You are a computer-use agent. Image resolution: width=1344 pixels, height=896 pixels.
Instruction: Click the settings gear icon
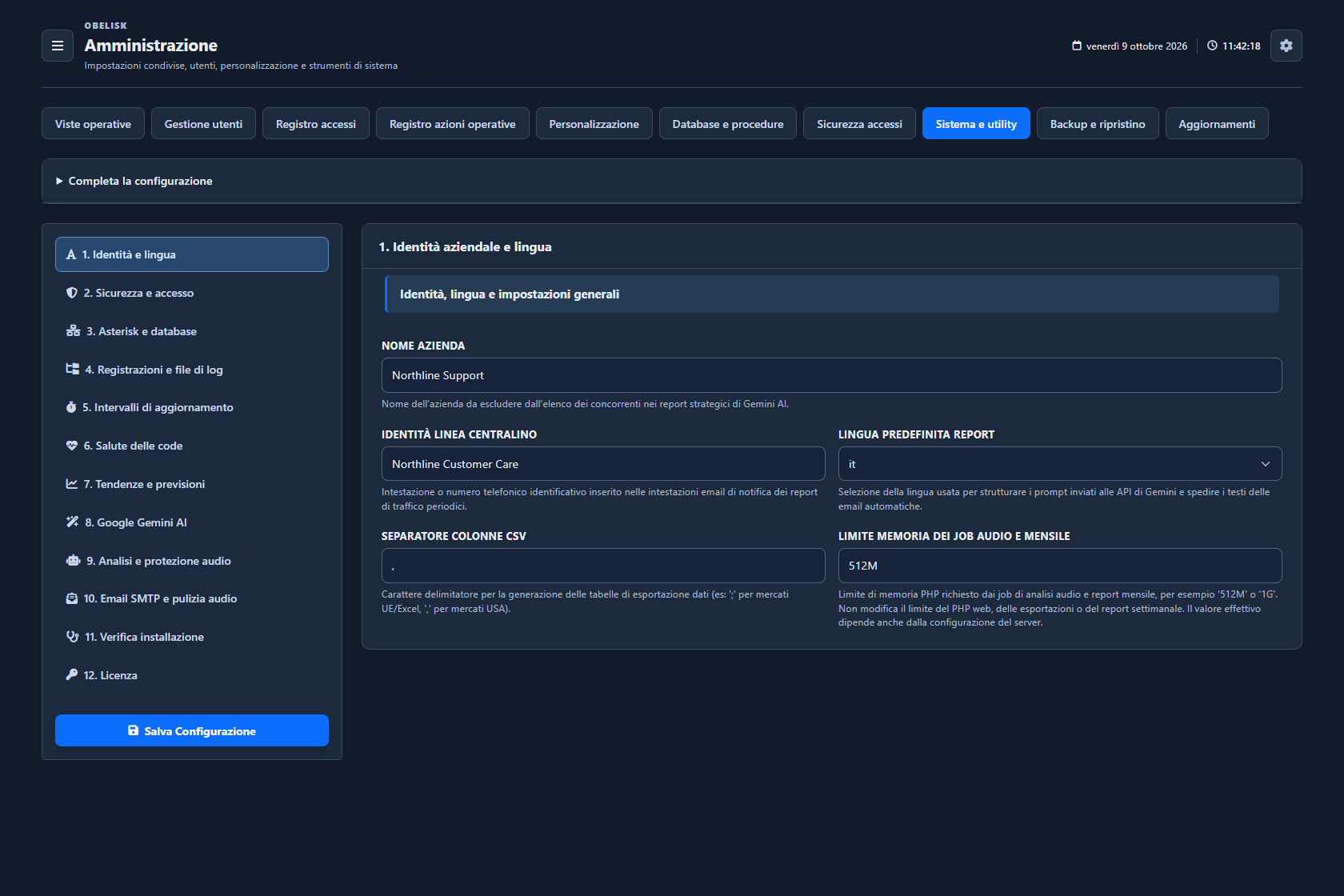1286,46
